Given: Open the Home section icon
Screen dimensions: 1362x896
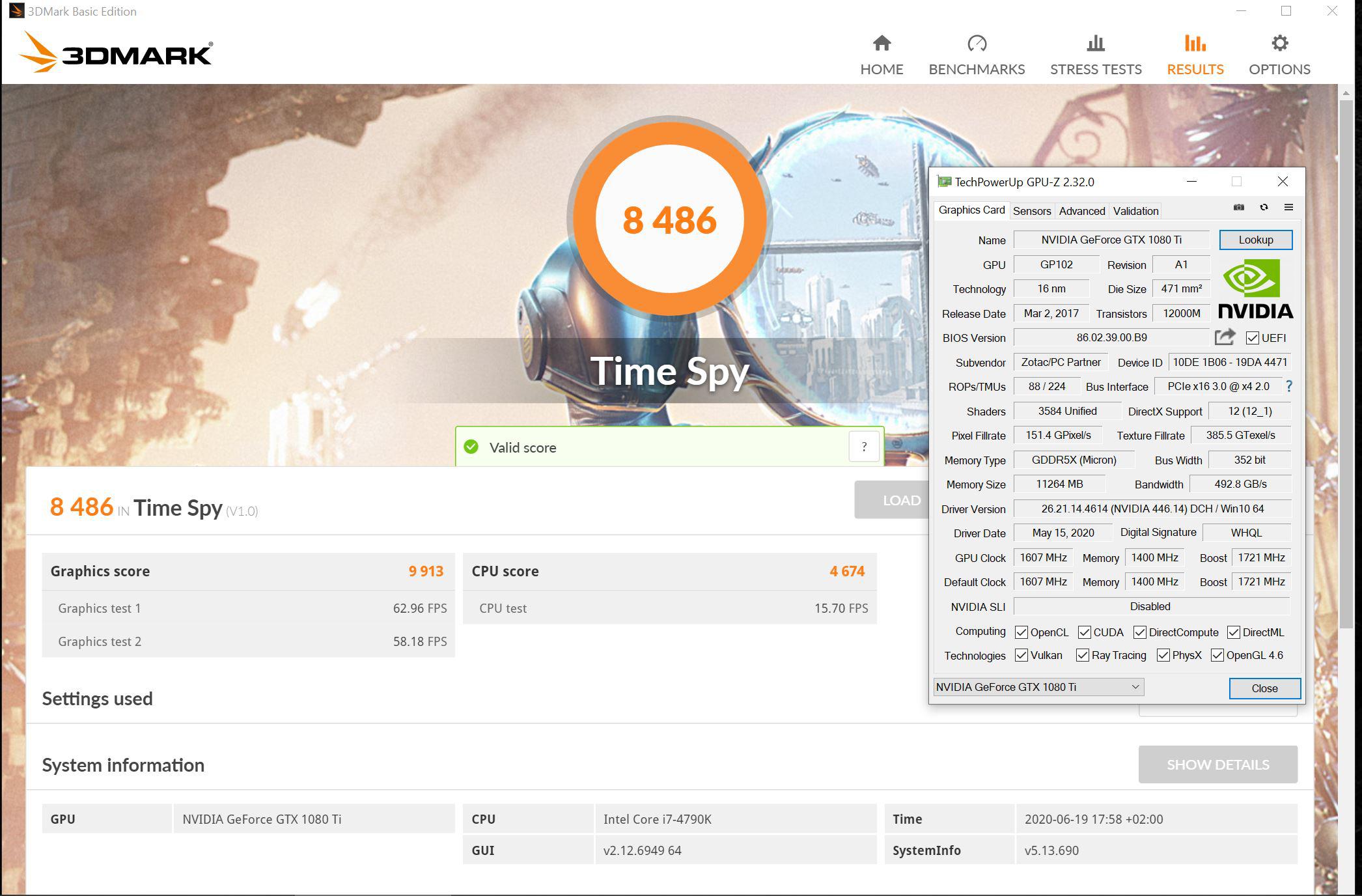Looking at the screenshot, I should tap(882, 44).
